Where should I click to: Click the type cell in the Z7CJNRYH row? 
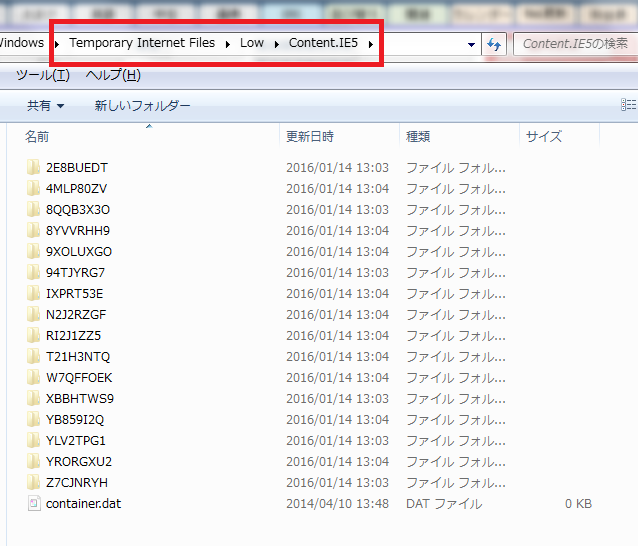click(x=456, y=483)
